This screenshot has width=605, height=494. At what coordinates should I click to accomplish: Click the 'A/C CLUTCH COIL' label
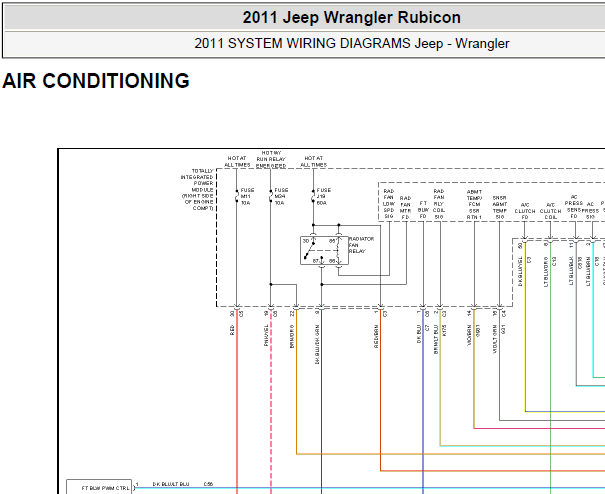pos(550,211)
